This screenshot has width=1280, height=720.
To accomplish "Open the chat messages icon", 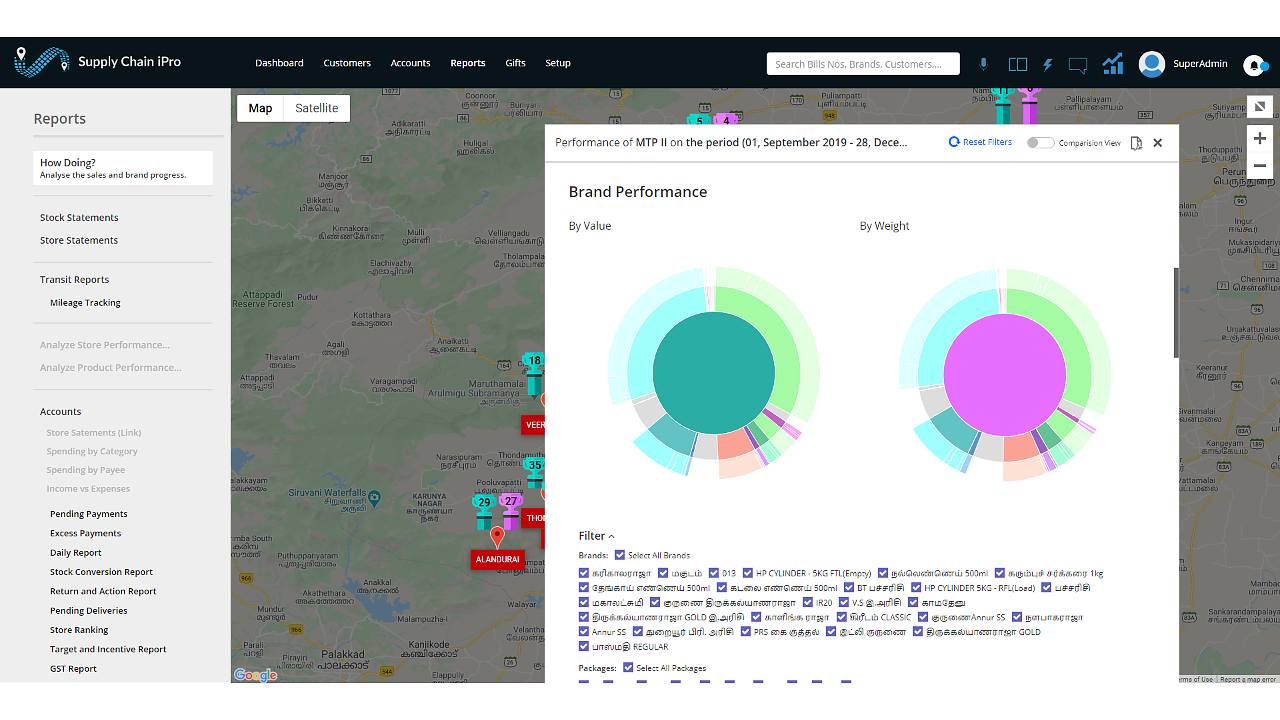I will (x=1078, y=65).
